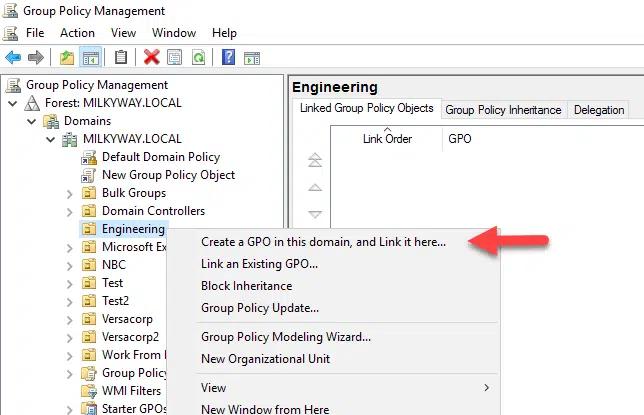Click the Forest MILKYWAY.LOCAL triangle icon
The image size is (644, 415).
coord(32,103)
